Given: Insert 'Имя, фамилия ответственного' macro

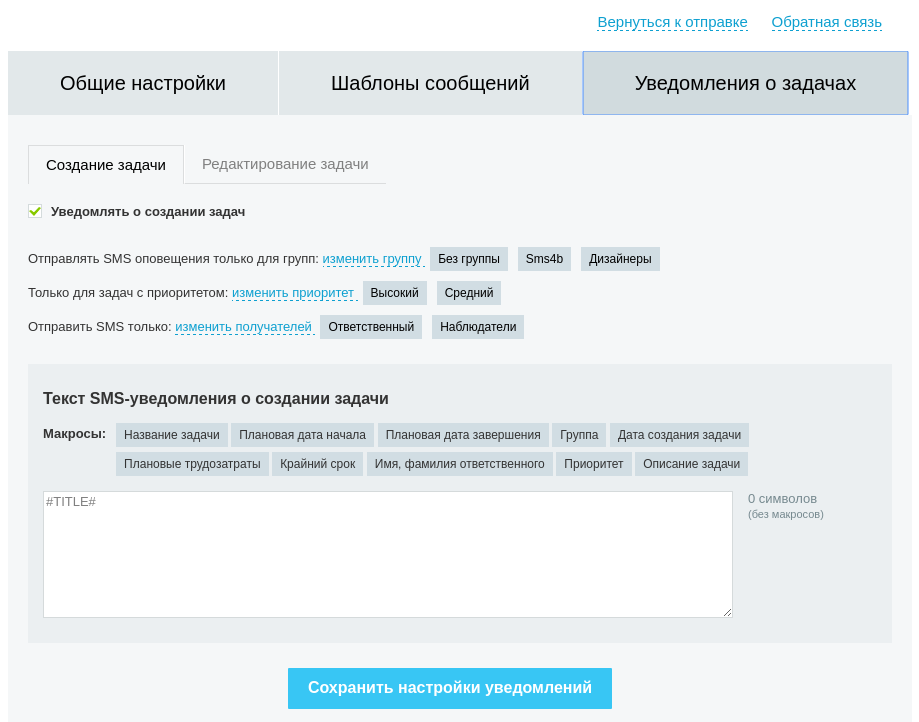Looking at the screenshot, I should pos(460,464).
